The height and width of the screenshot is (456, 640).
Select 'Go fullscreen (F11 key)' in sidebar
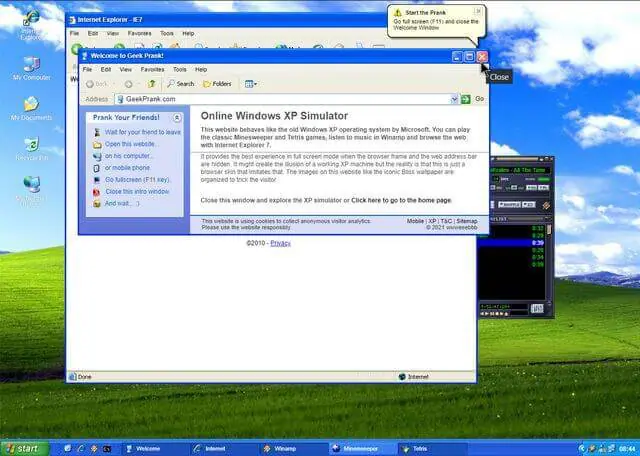point(137,180)
